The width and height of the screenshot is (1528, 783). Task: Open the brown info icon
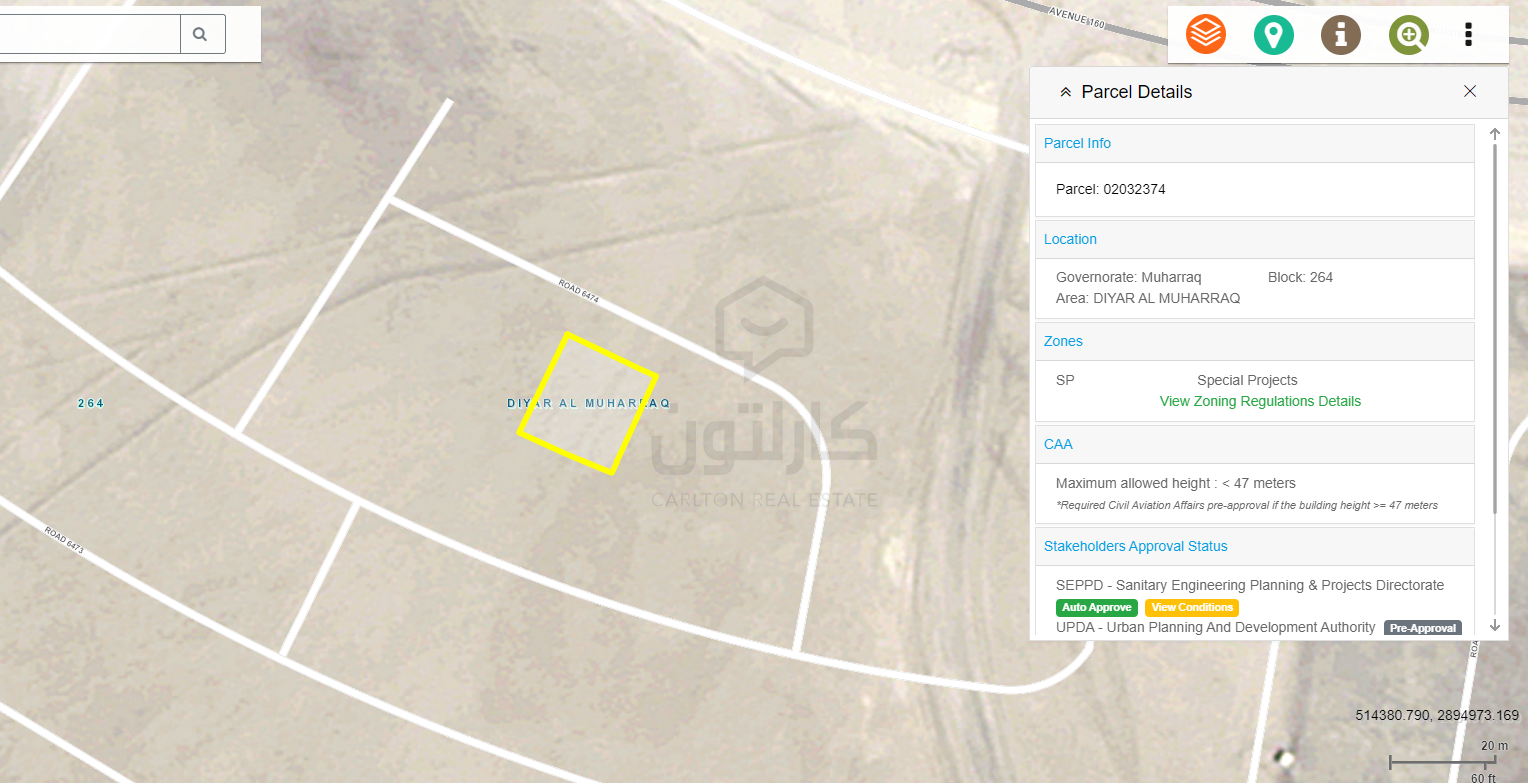[x=1341, y=35]
